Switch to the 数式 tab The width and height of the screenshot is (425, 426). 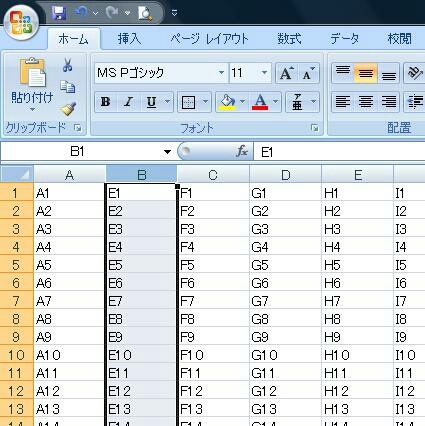click(x=289, y=39)
